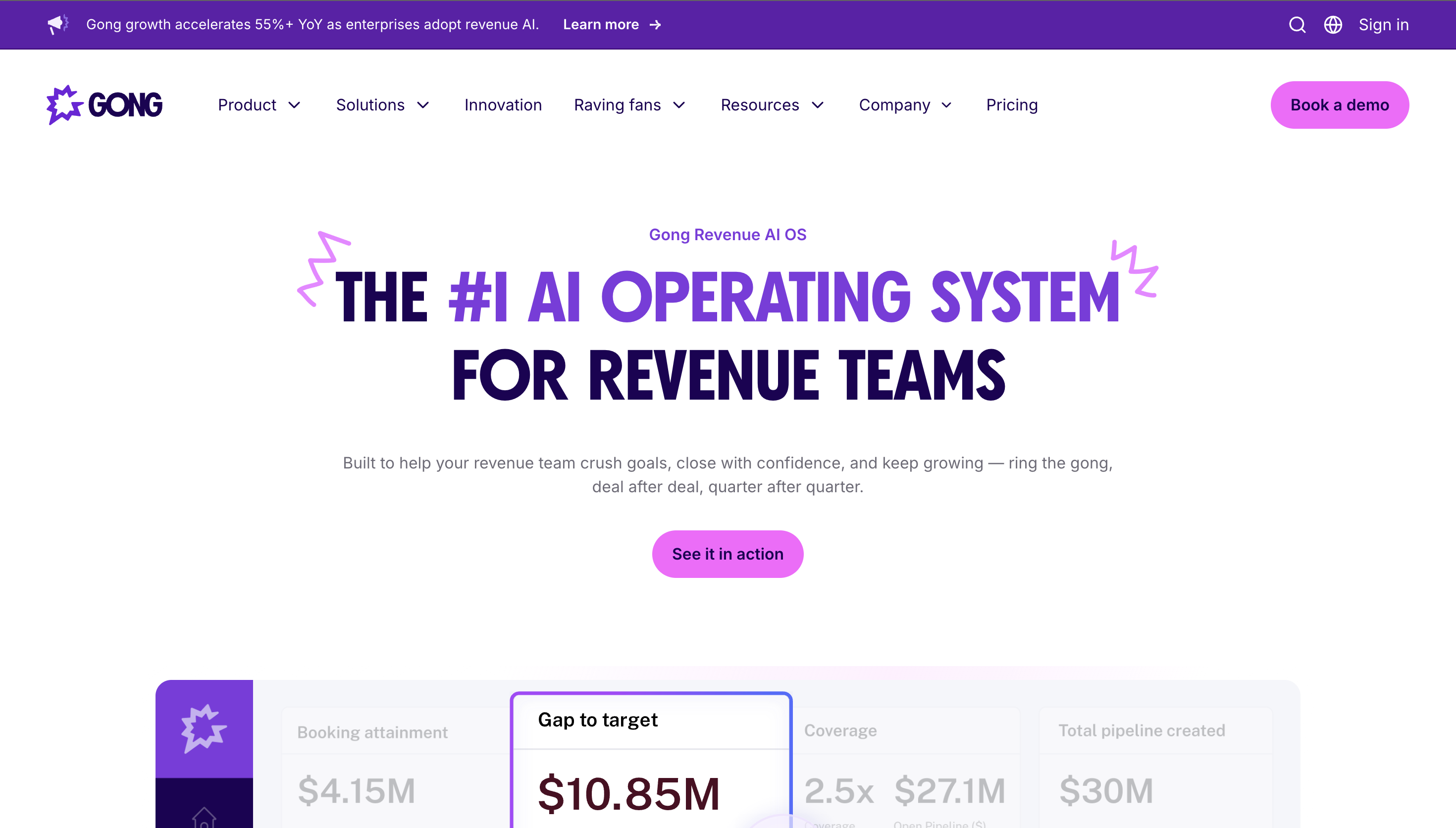
Task: Click the See it in action button
Action: pyautogui.click(x=728, y=554)
